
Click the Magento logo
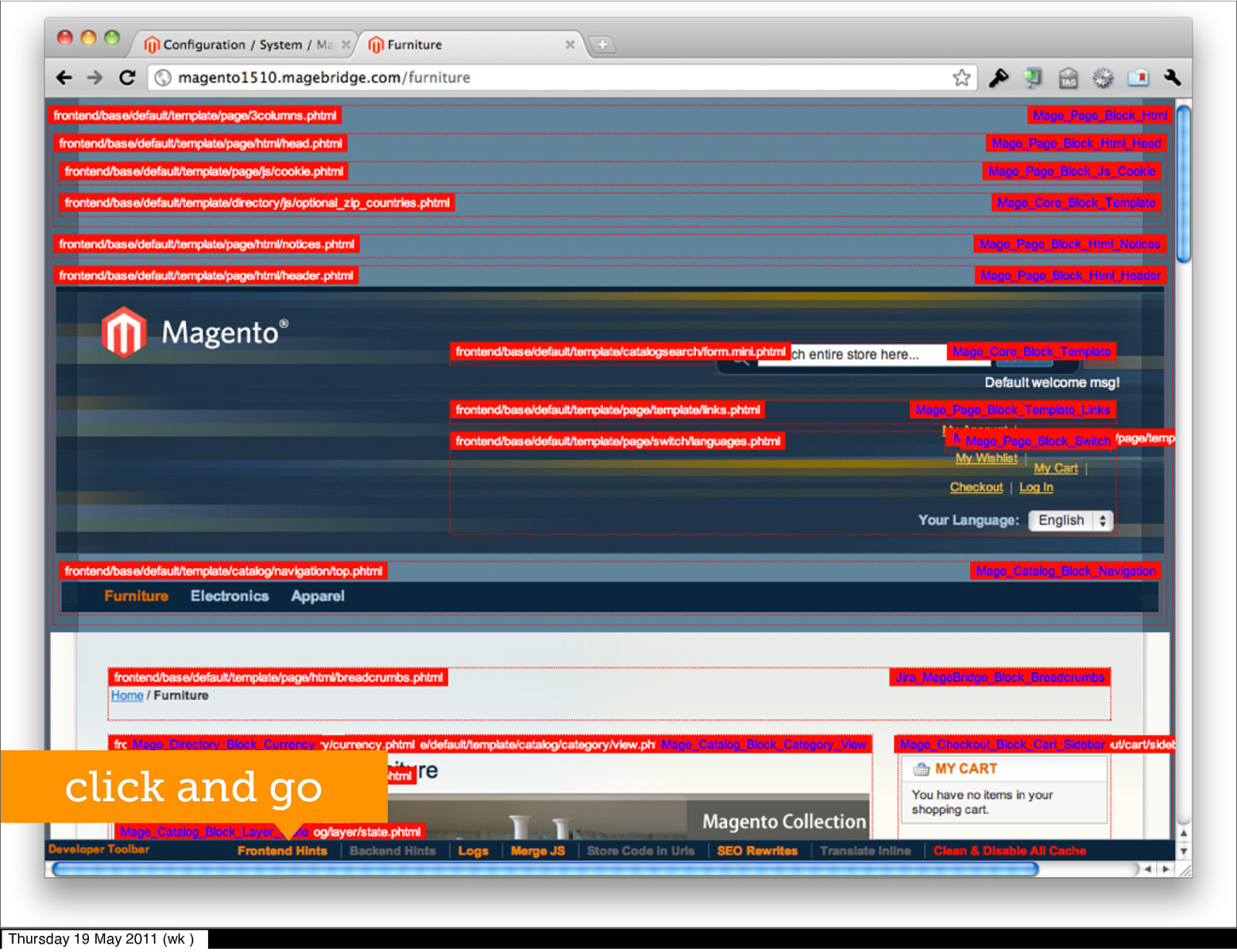pyautogui.click(x=195, y=332)
